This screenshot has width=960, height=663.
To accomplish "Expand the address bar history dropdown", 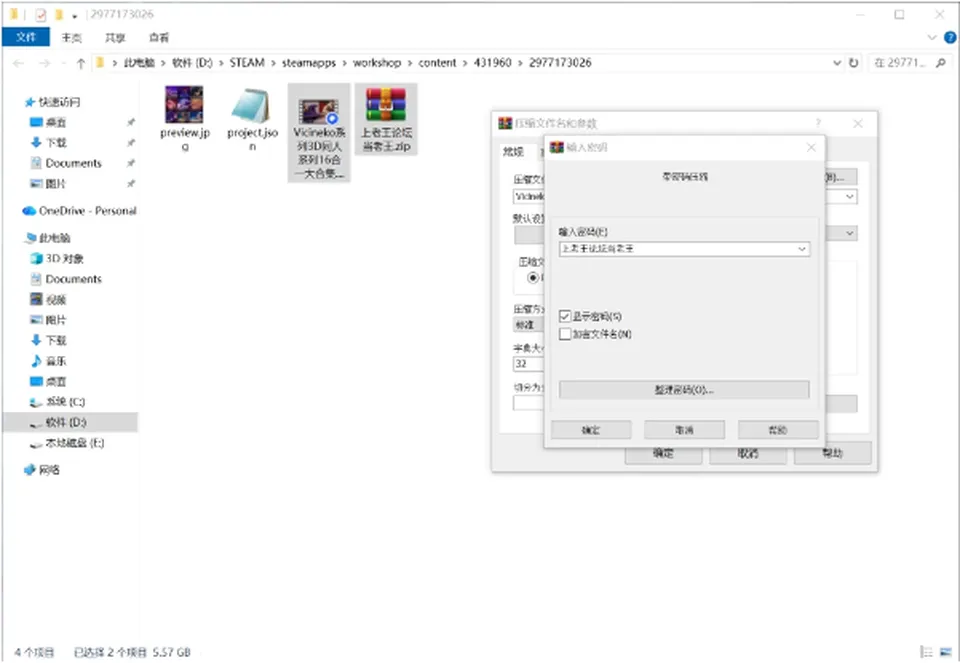I will [837, 62].
